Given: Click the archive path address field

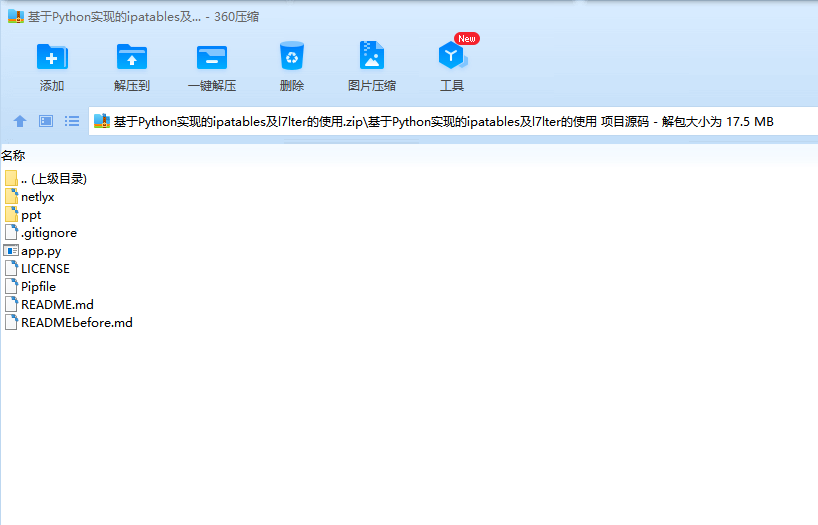Looking at the screenshot, I should click(453, 121).
